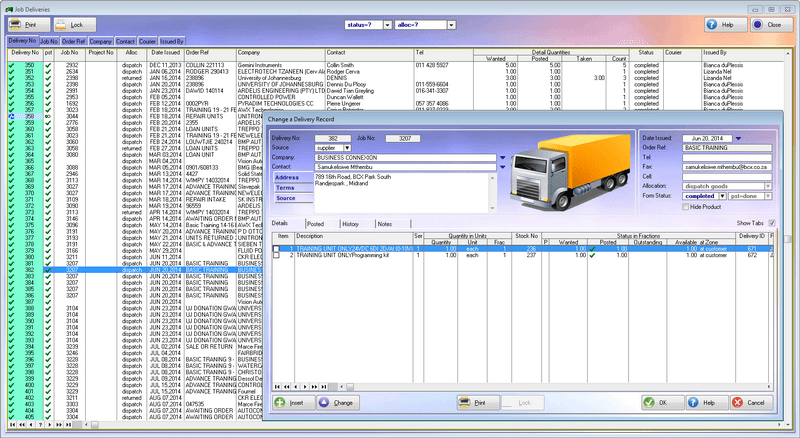This screenshot has height=438, width=800.
Task: Switch to the Posted tab
Action: pyautogui.click(x=315, y=223)
